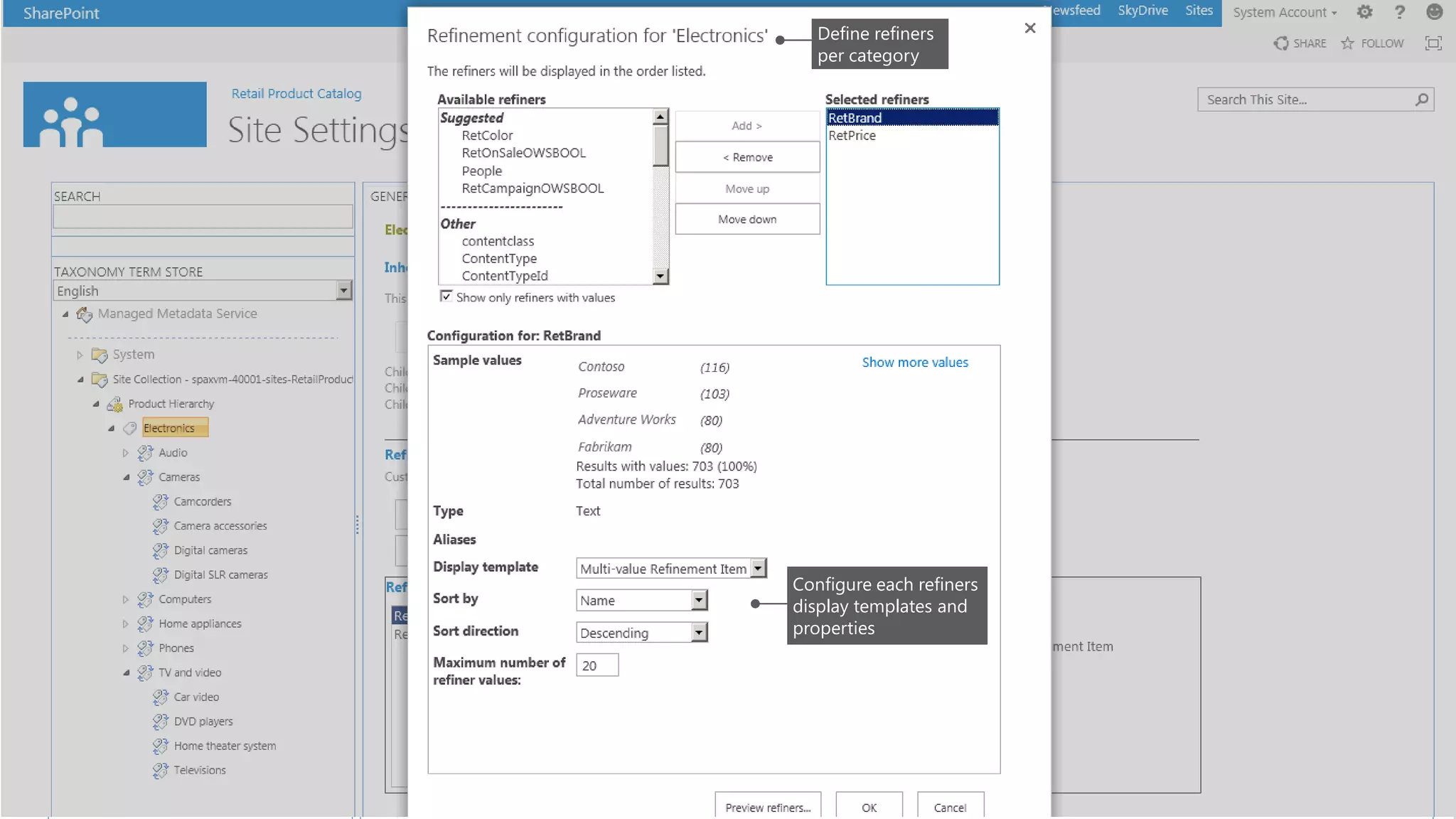The width and height of the screenshot is (1456, 819).
Task: Click the Cameras term icon
Action: coord(145,477)
